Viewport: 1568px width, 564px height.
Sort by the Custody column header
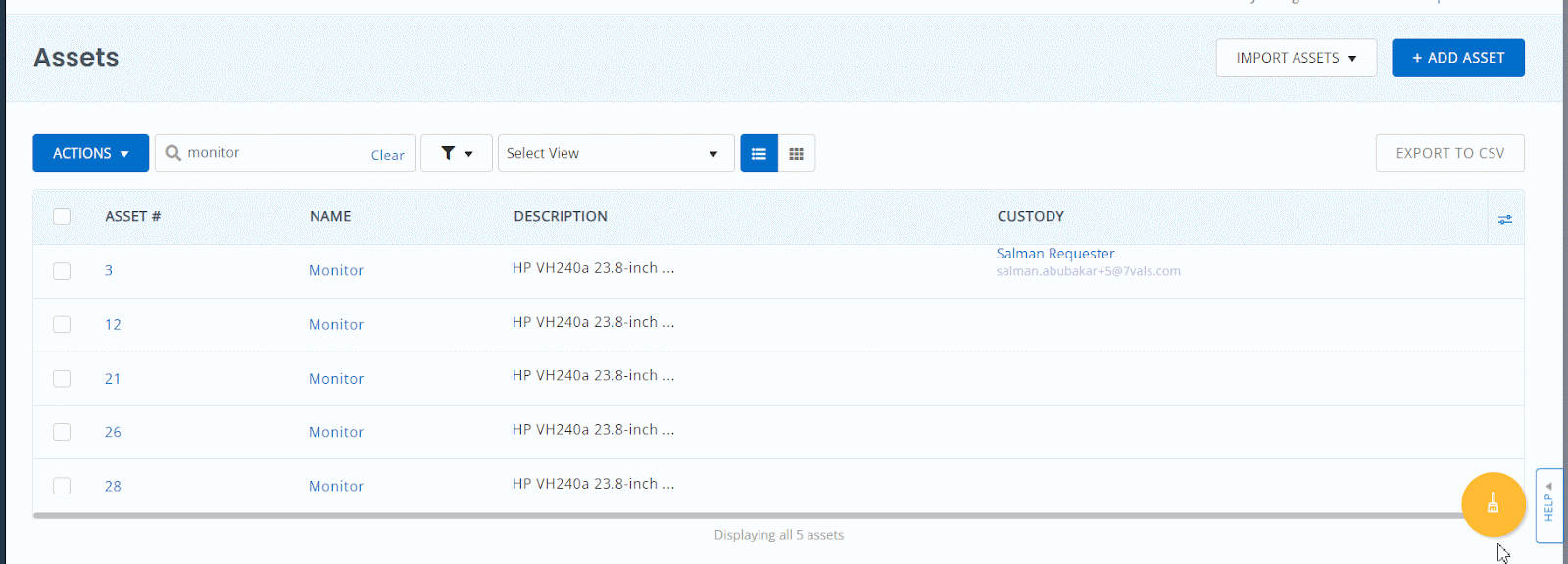click(1030, 216)
